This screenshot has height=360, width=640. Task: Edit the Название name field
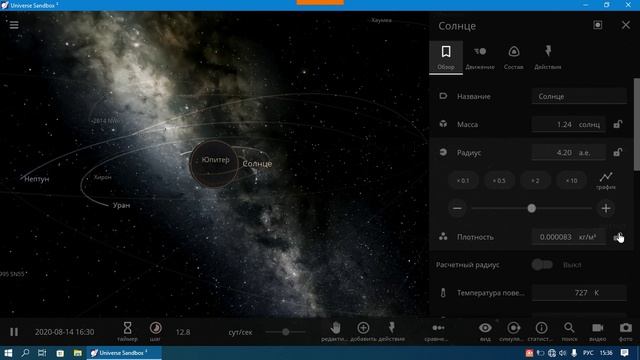coord(579,96)
